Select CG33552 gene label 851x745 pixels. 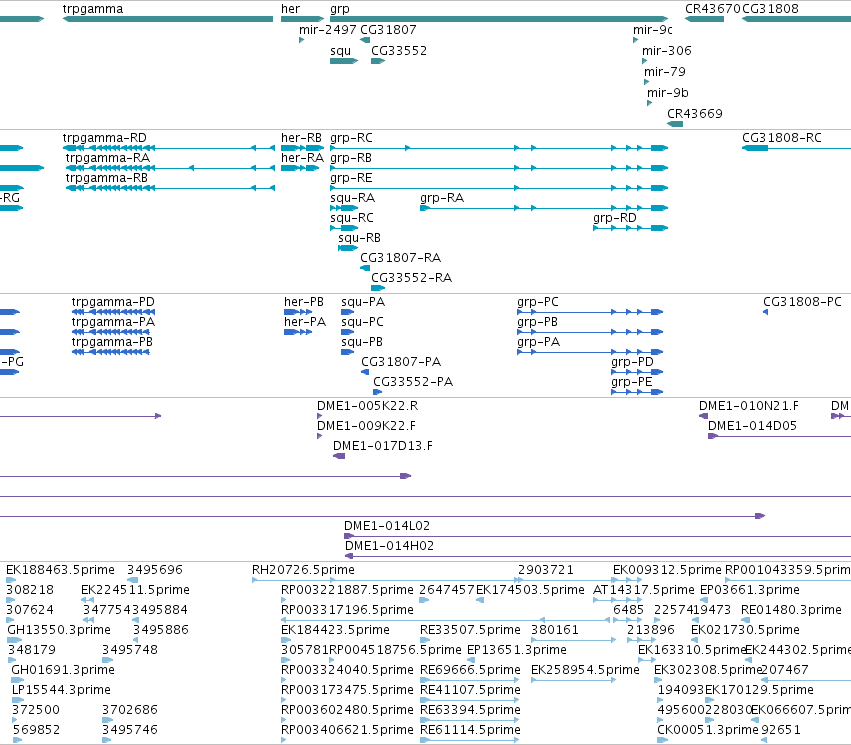pos(399,51)
